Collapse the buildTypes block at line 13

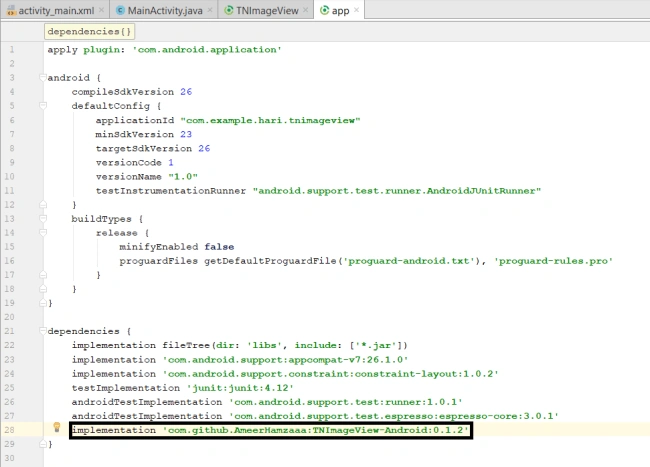point(42,218)
